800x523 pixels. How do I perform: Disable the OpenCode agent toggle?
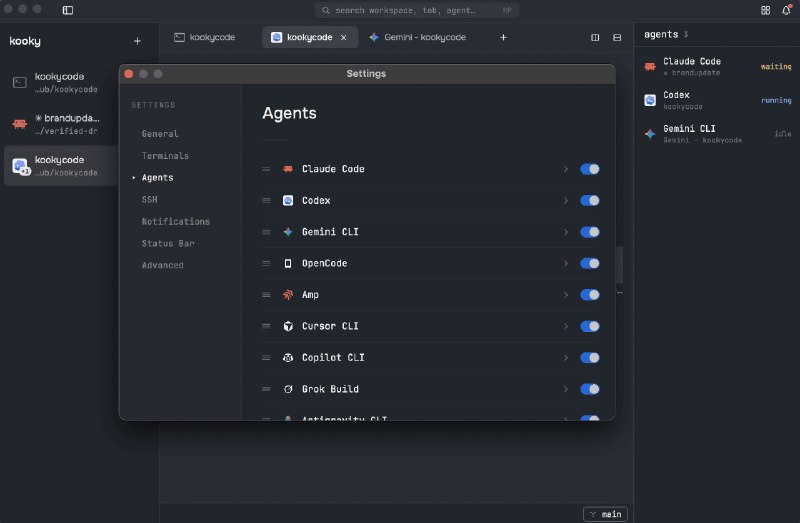point(590,263)
